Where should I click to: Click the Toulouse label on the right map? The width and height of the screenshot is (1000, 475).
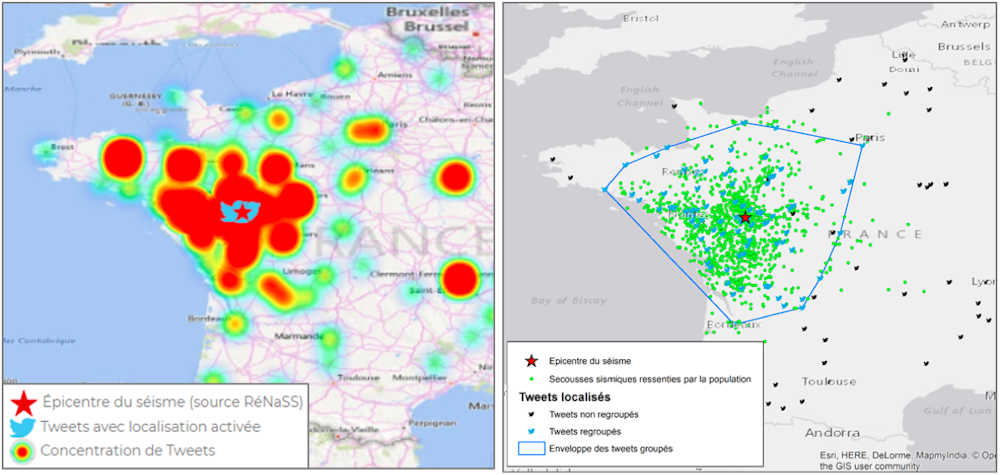coord(828,382)
